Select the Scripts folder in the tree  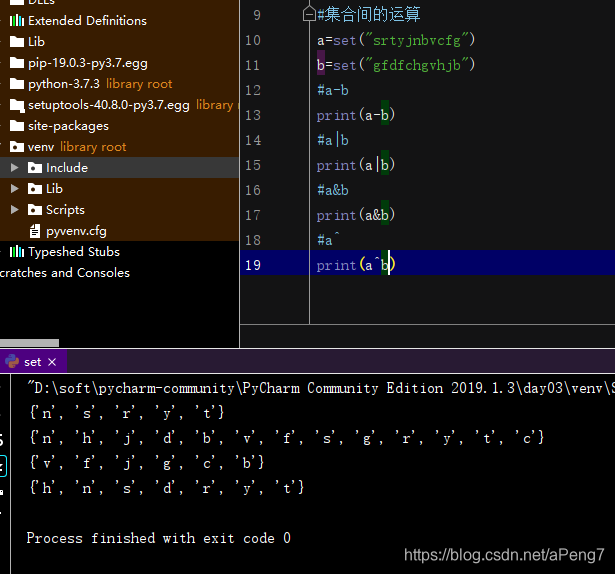pos(65,210)
